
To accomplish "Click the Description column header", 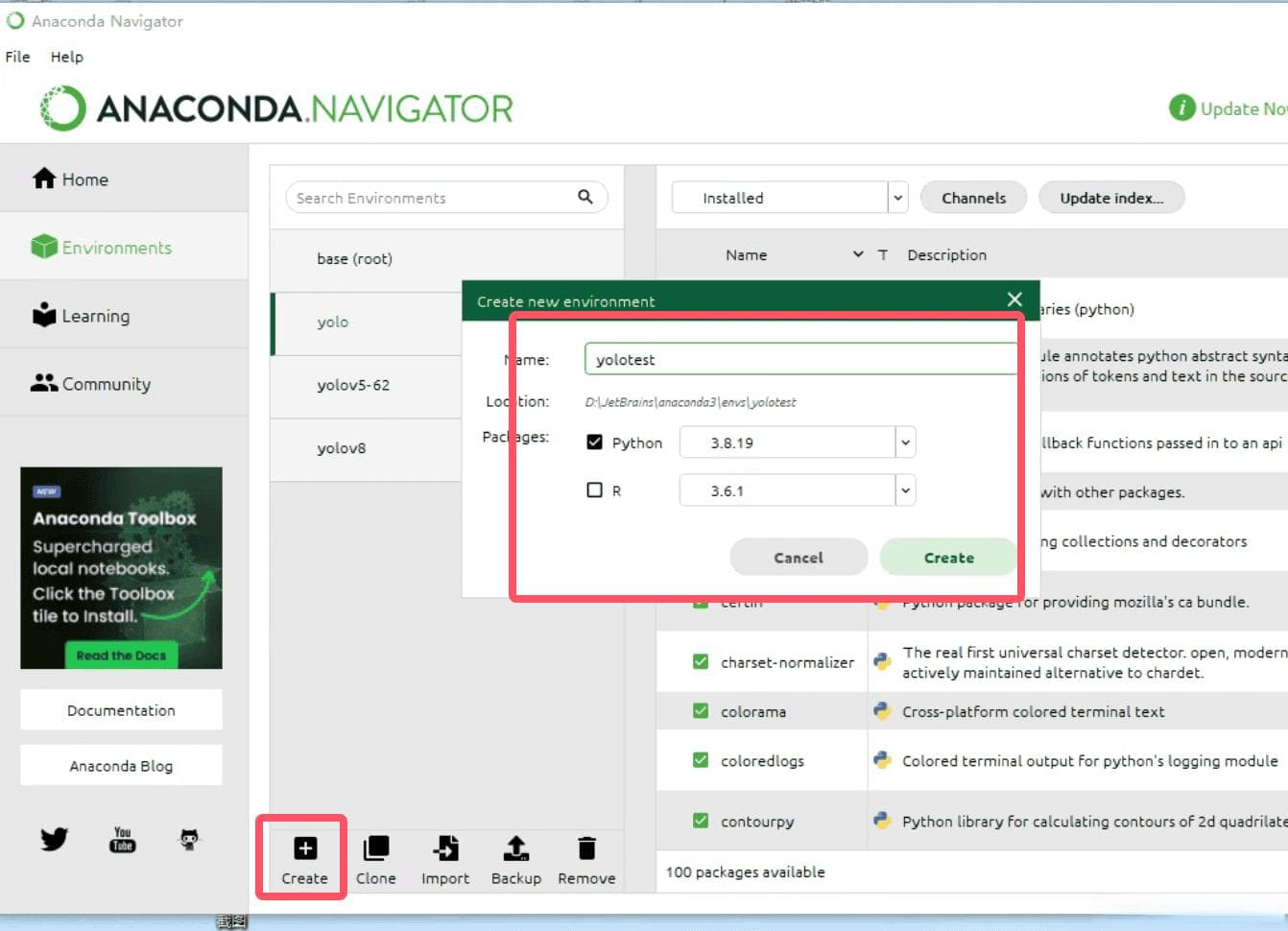I will click(x=946, y=254).
